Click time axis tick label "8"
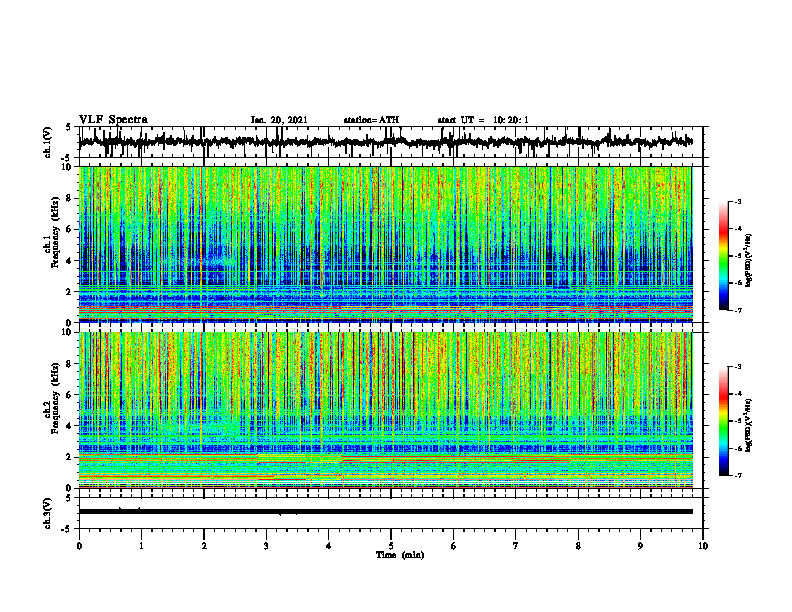 [x=578, y=546]
